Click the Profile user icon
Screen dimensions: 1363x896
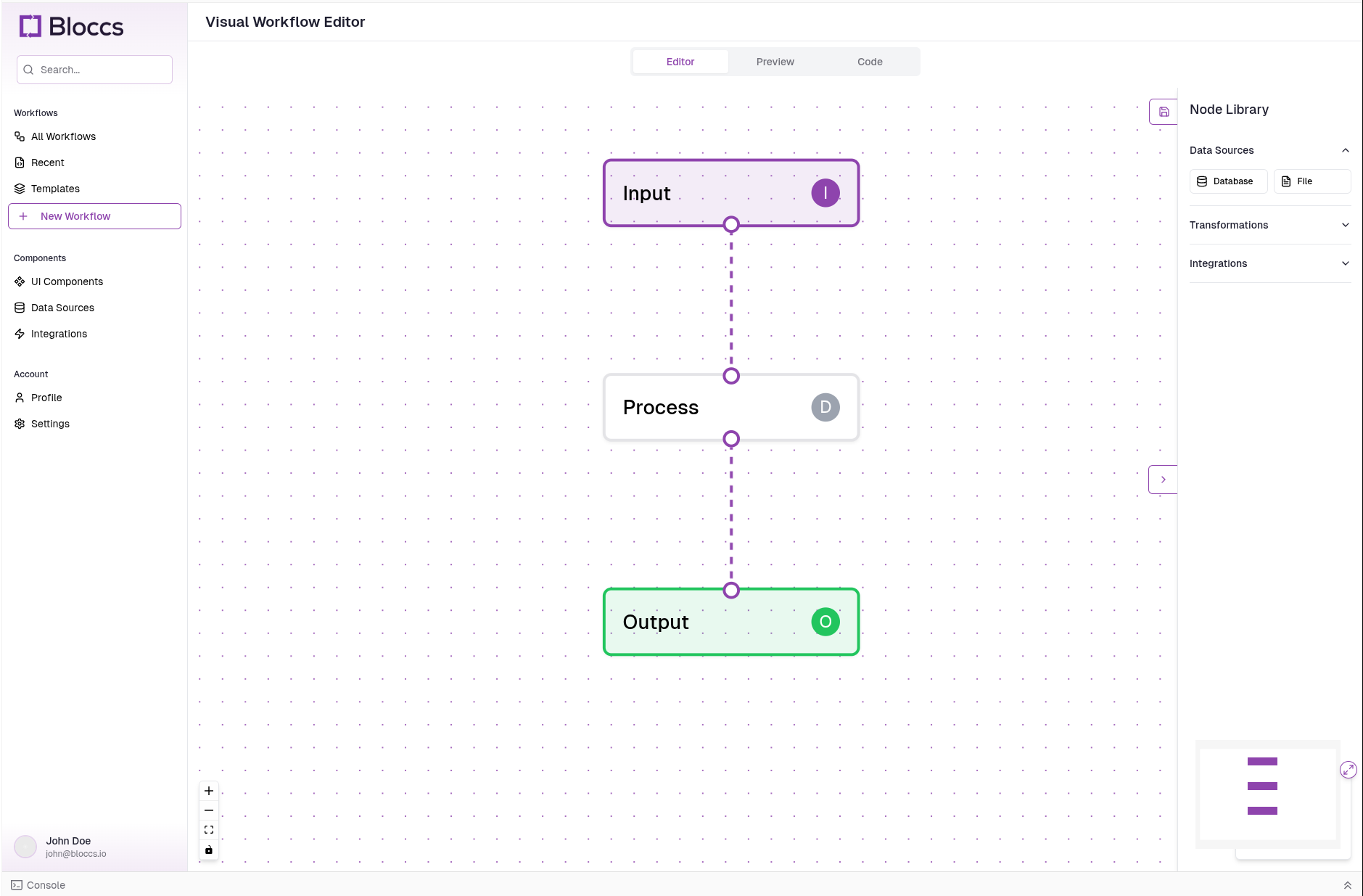(20, 398)
